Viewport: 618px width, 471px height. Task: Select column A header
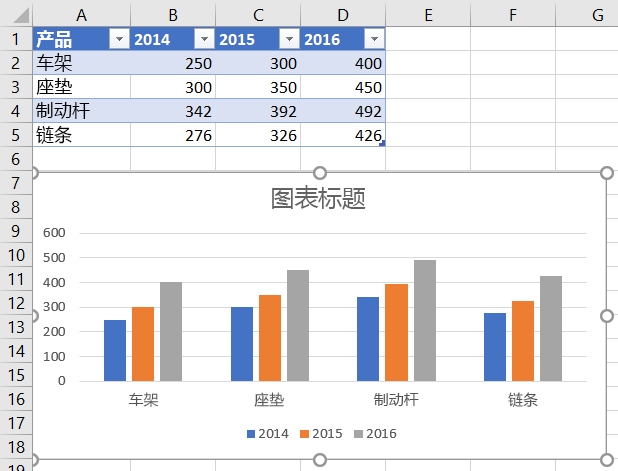coord(82,15)
